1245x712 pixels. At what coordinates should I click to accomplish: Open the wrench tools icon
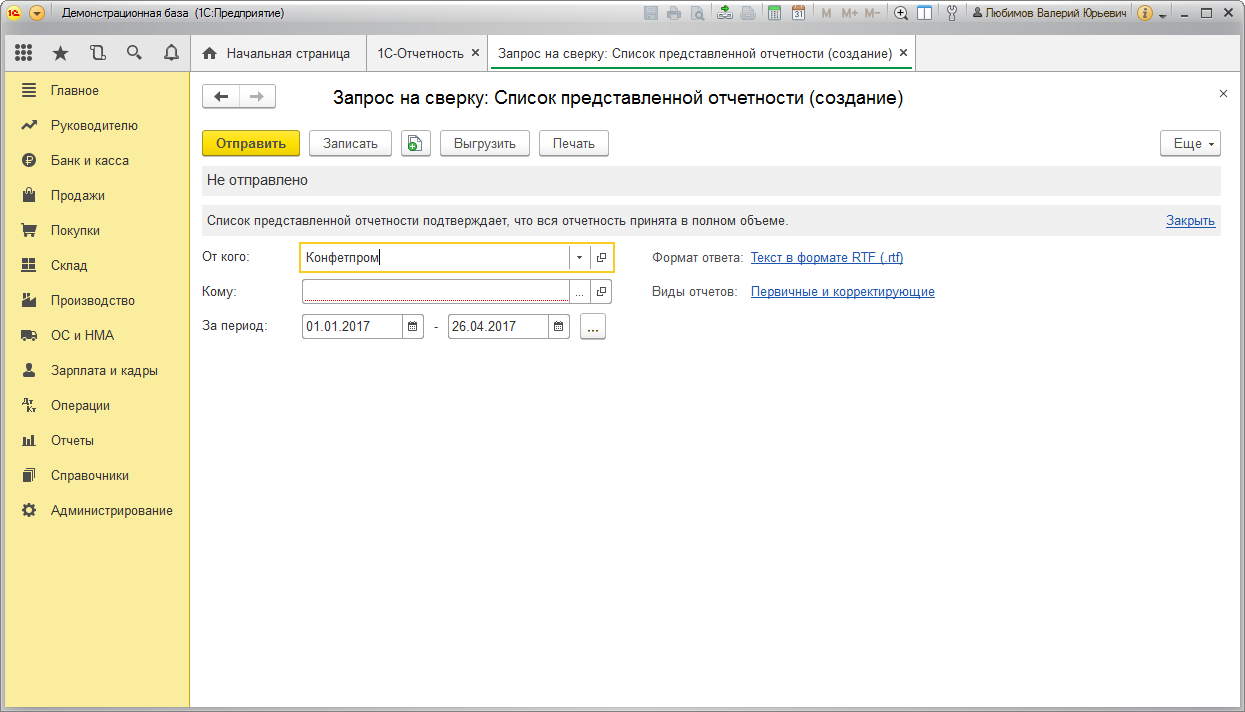point(951,13)
